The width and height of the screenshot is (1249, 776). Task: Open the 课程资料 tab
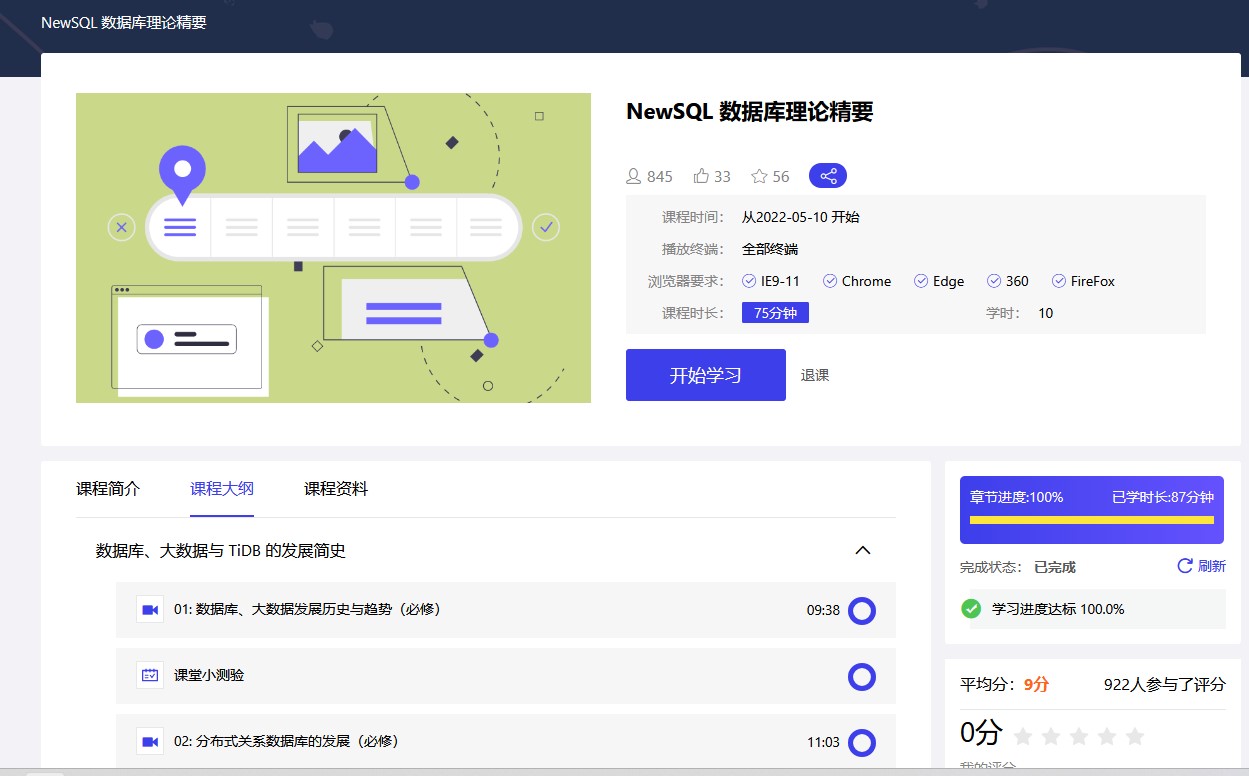click(x=336, y=489)
